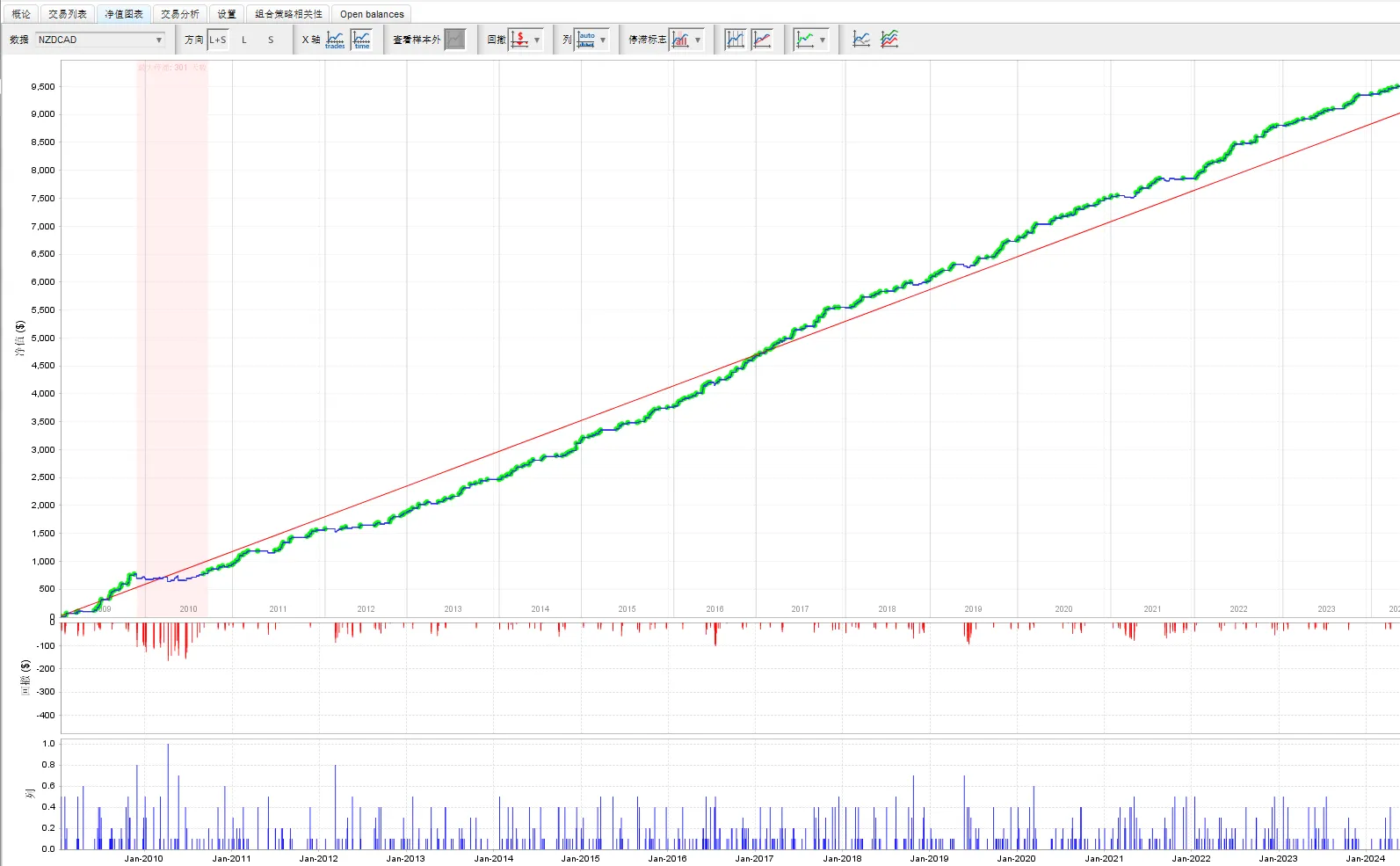Select the L (long only) direction
The height and width of the screenshot is (866, 1400).
244,40
